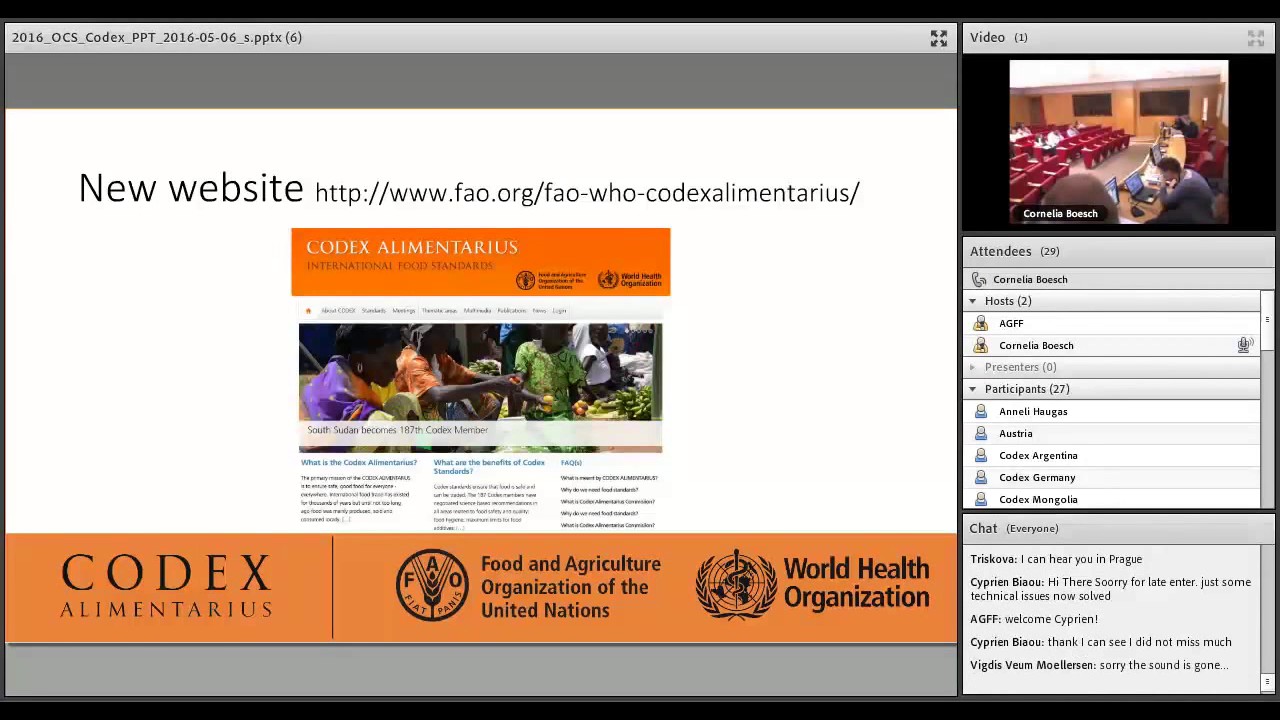Click the participant icon next to Austria
The image size is (1280, 720).
(x=980, y=433)
